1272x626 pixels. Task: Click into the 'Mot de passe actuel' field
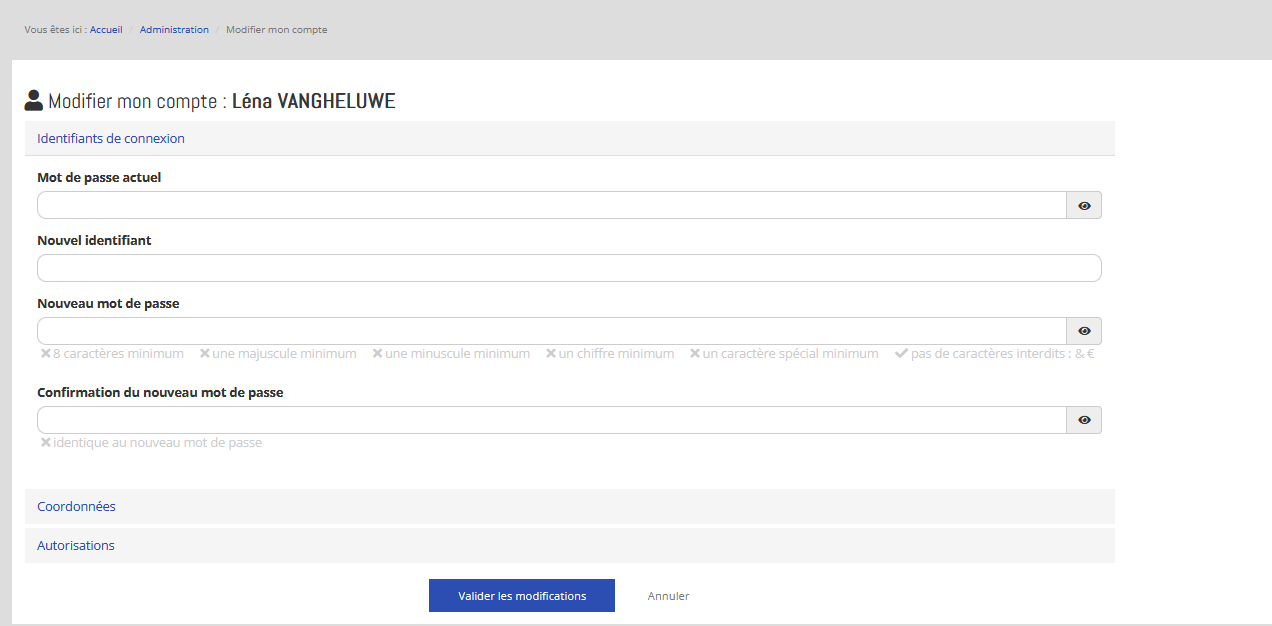551,206
